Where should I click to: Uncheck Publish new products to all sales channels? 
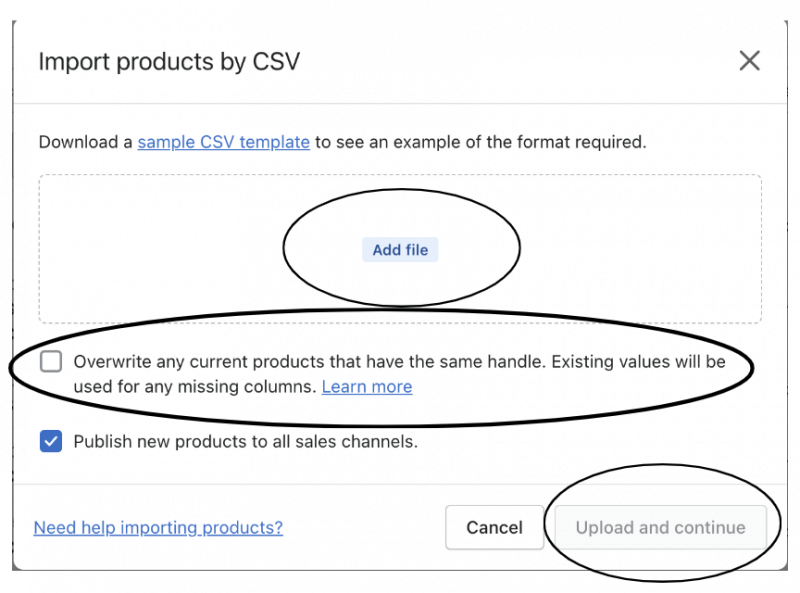pyautogui.click(x=51, y=441)
